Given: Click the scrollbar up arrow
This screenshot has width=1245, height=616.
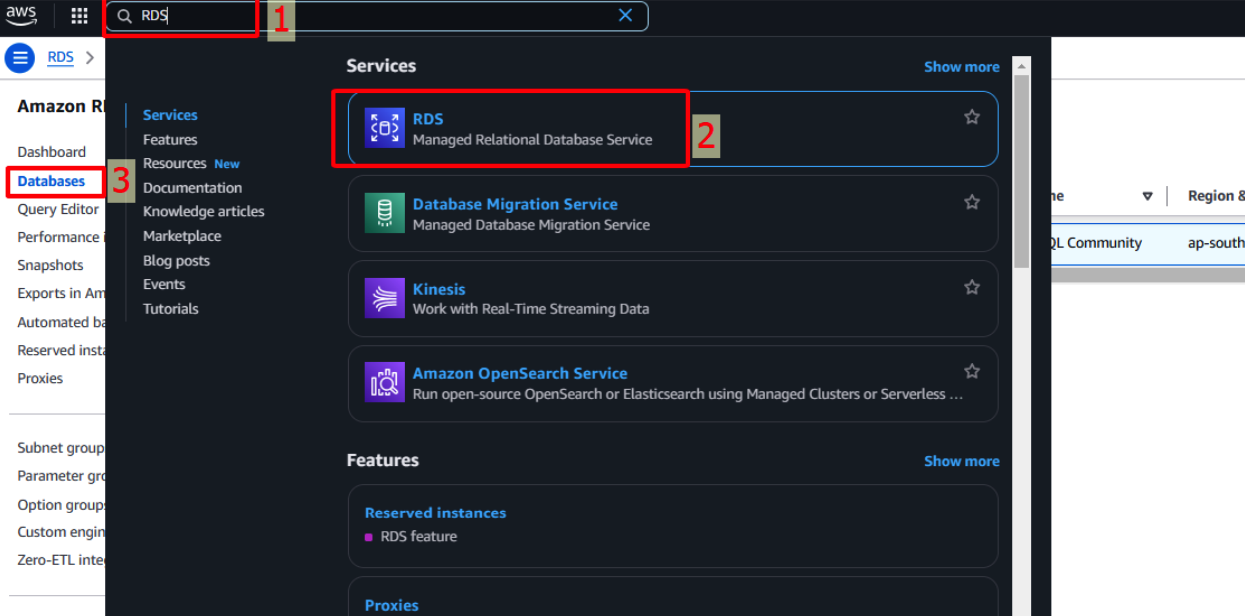Looking at the screenshot, I should click(1021, 67).
